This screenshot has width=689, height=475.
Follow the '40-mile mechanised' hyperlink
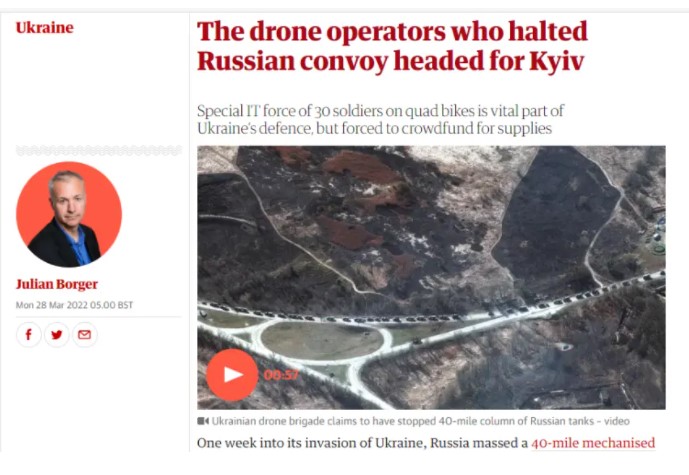point(593,443)
